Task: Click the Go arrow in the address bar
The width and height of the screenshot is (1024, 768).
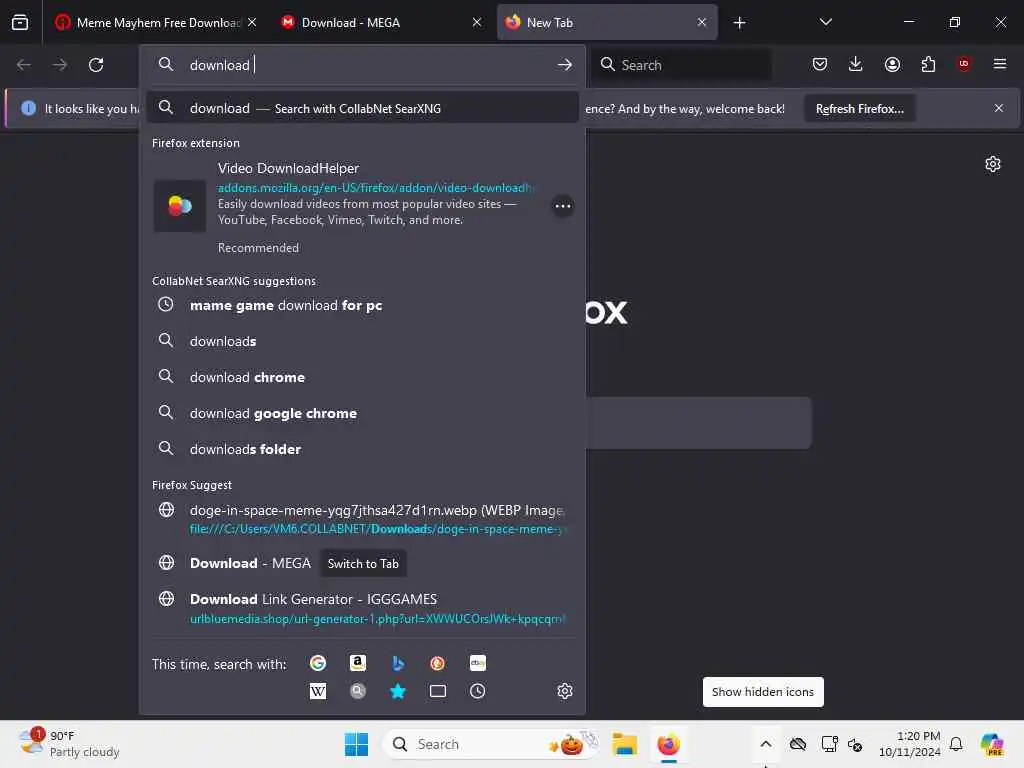Action: (565, 65)
